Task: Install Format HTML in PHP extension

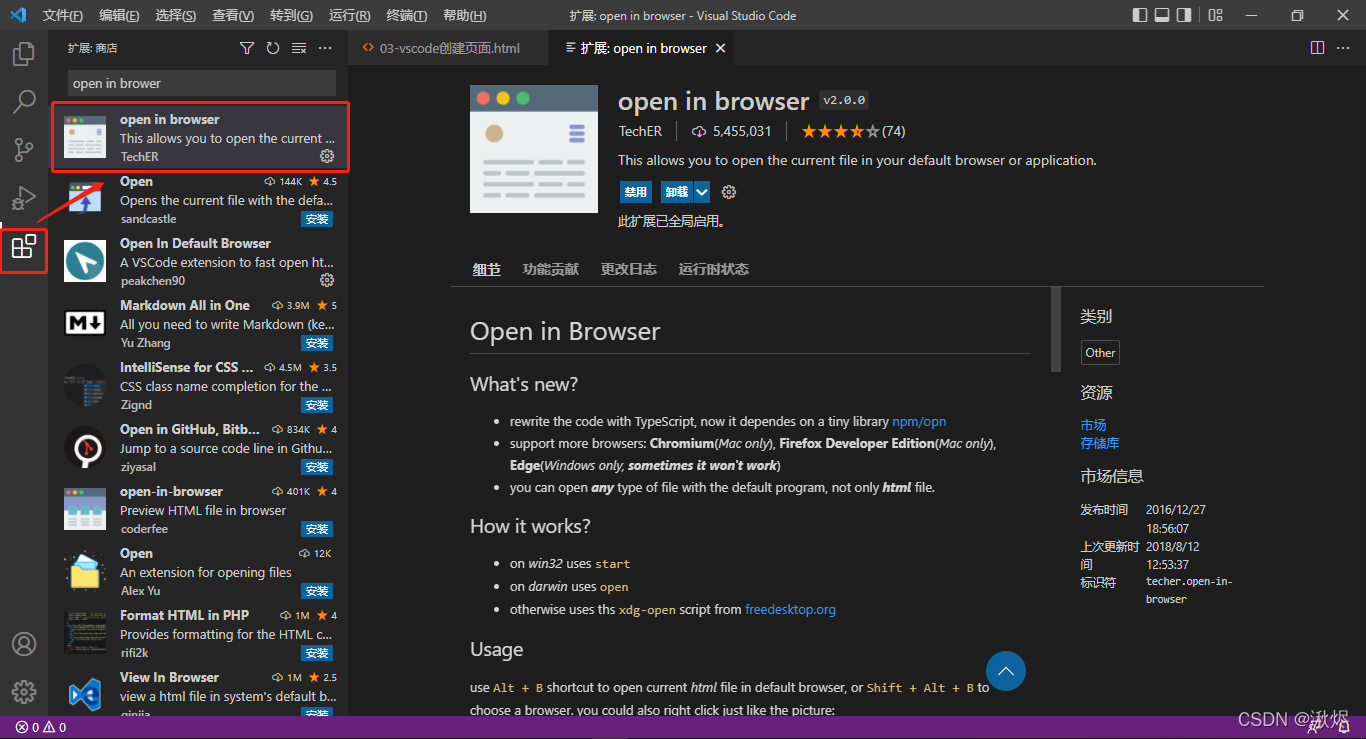Action: [317, 653]
